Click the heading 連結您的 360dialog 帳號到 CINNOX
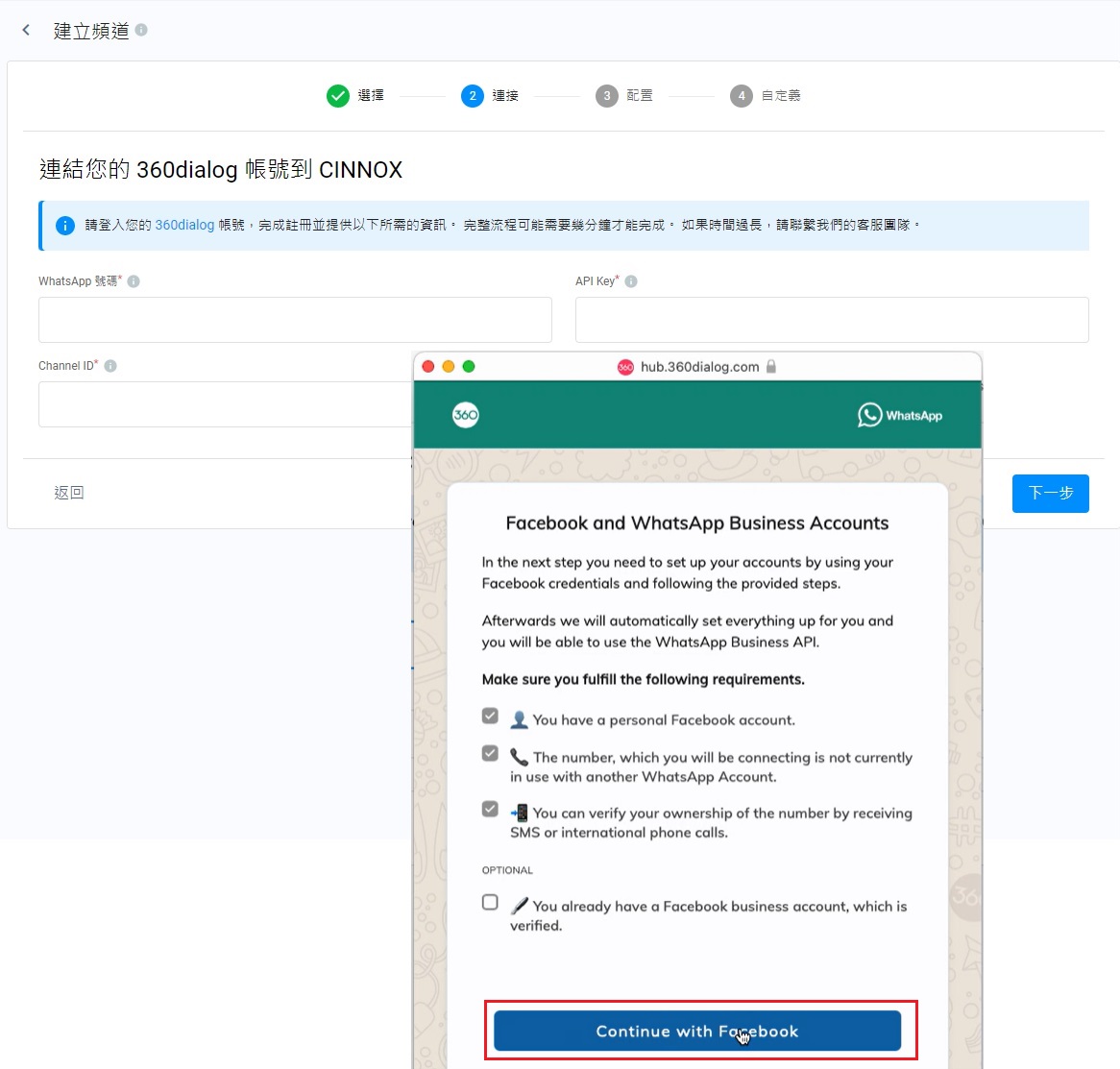 tap(221, 170)
